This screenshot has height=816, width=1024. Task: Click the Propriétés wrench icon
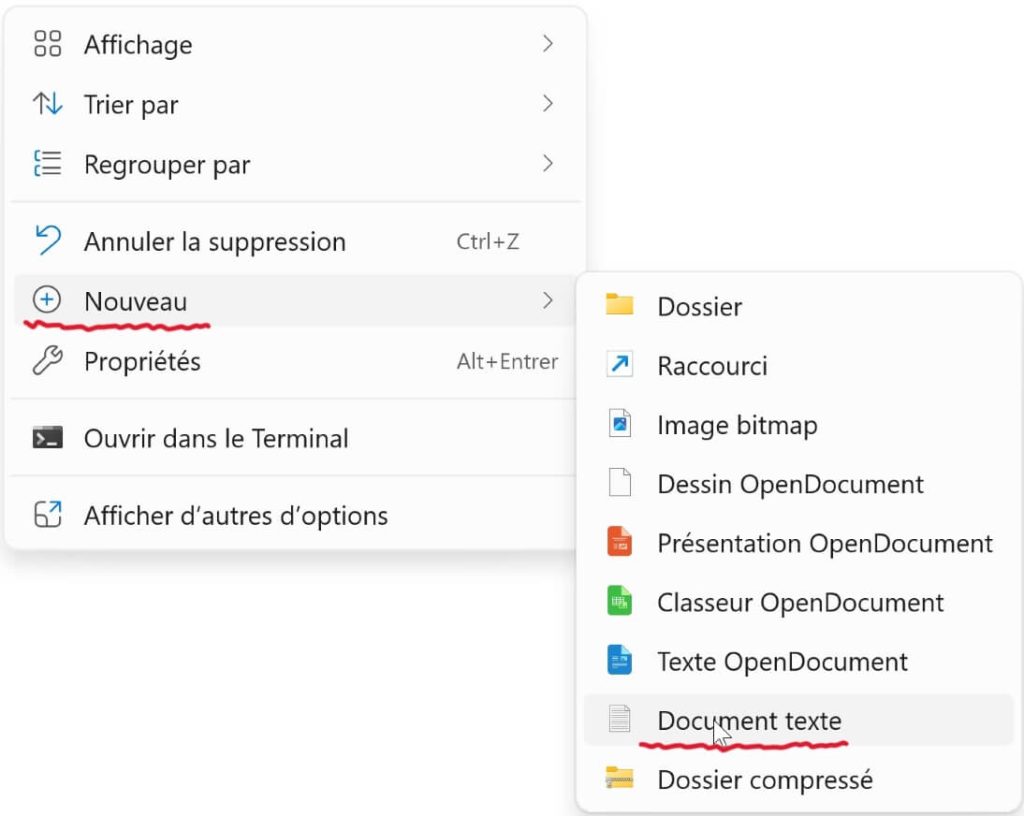point(48,361)
